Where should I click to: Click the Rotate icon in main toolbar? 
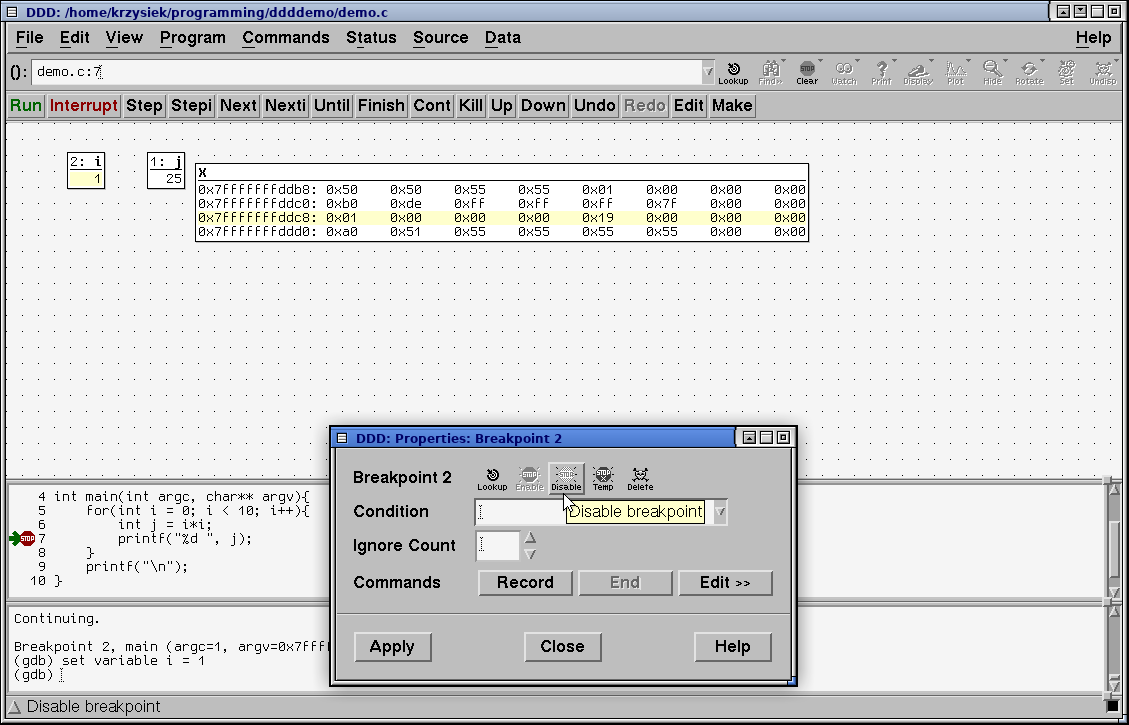click(1029, 72)
